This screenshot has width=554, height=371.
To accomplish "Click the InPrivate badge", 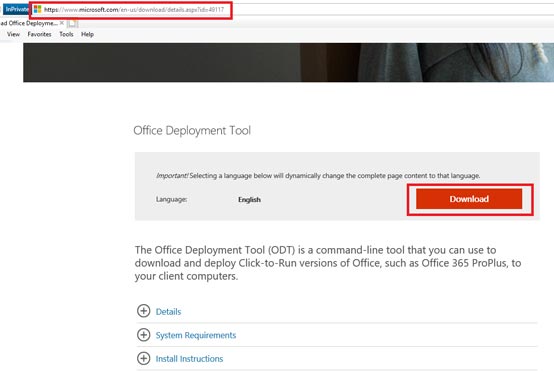I will coord(16,10).
